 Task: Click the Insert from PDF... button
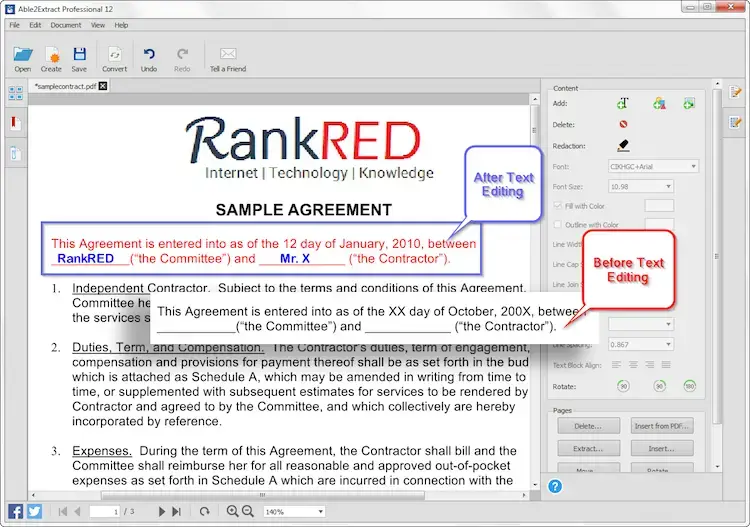pos(662,426)
